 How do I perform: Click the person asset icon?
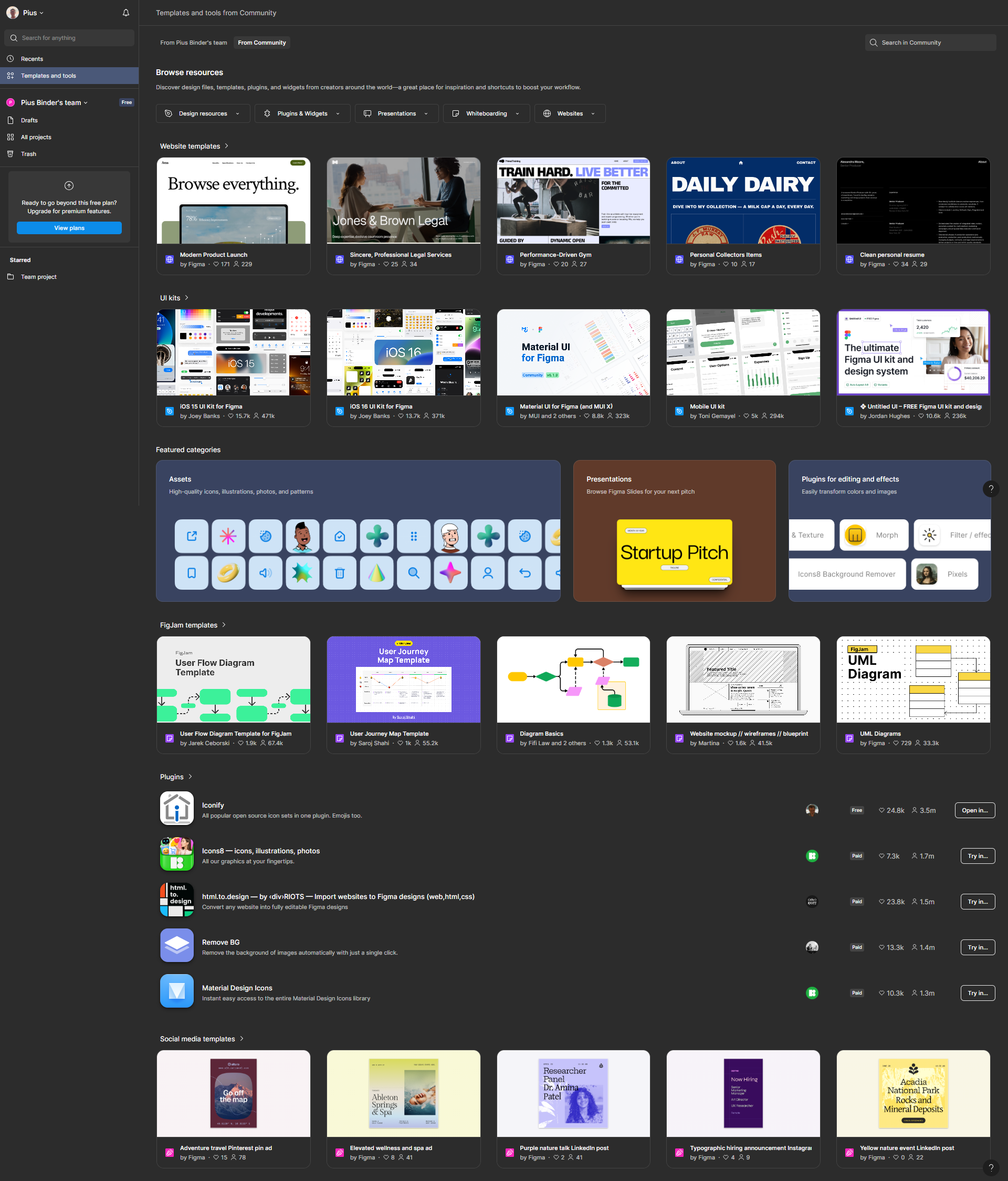(488, 573)
